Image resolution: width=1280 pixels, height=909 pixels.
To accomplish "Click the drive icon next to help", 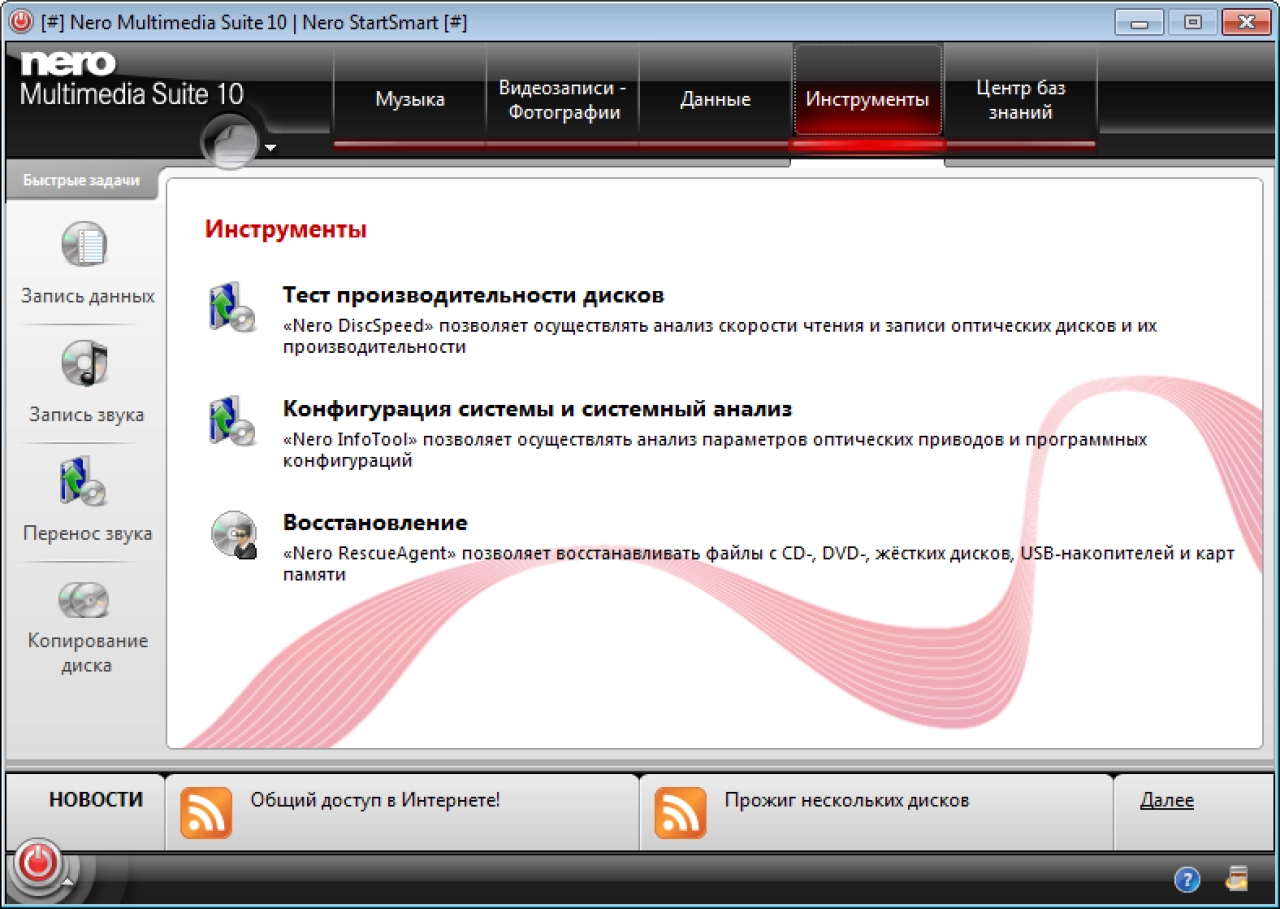I will click(1237, 879).
